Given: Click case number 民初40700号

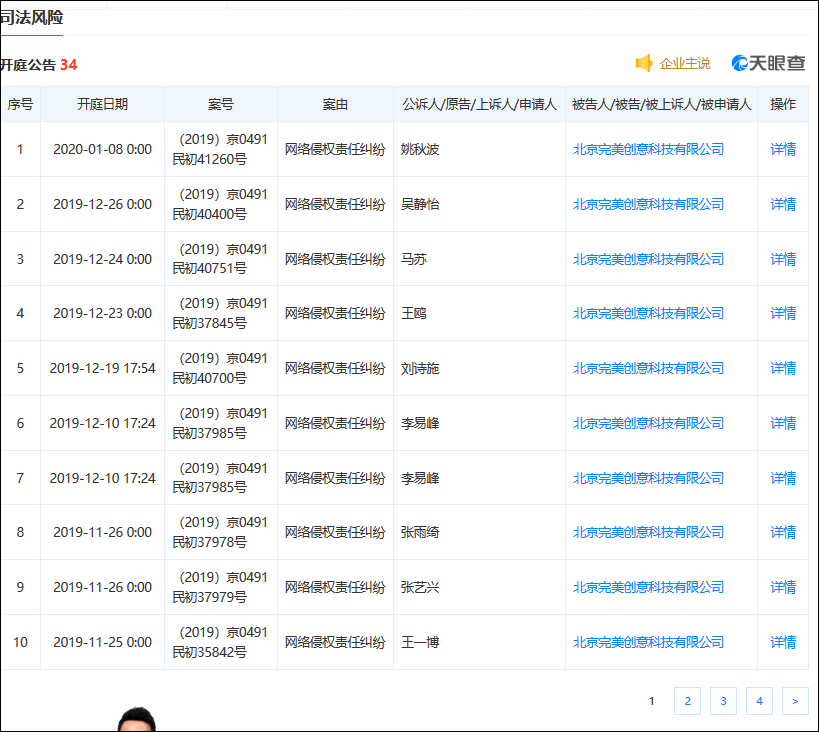Looking at the screenshot, I should pos(209,378).
